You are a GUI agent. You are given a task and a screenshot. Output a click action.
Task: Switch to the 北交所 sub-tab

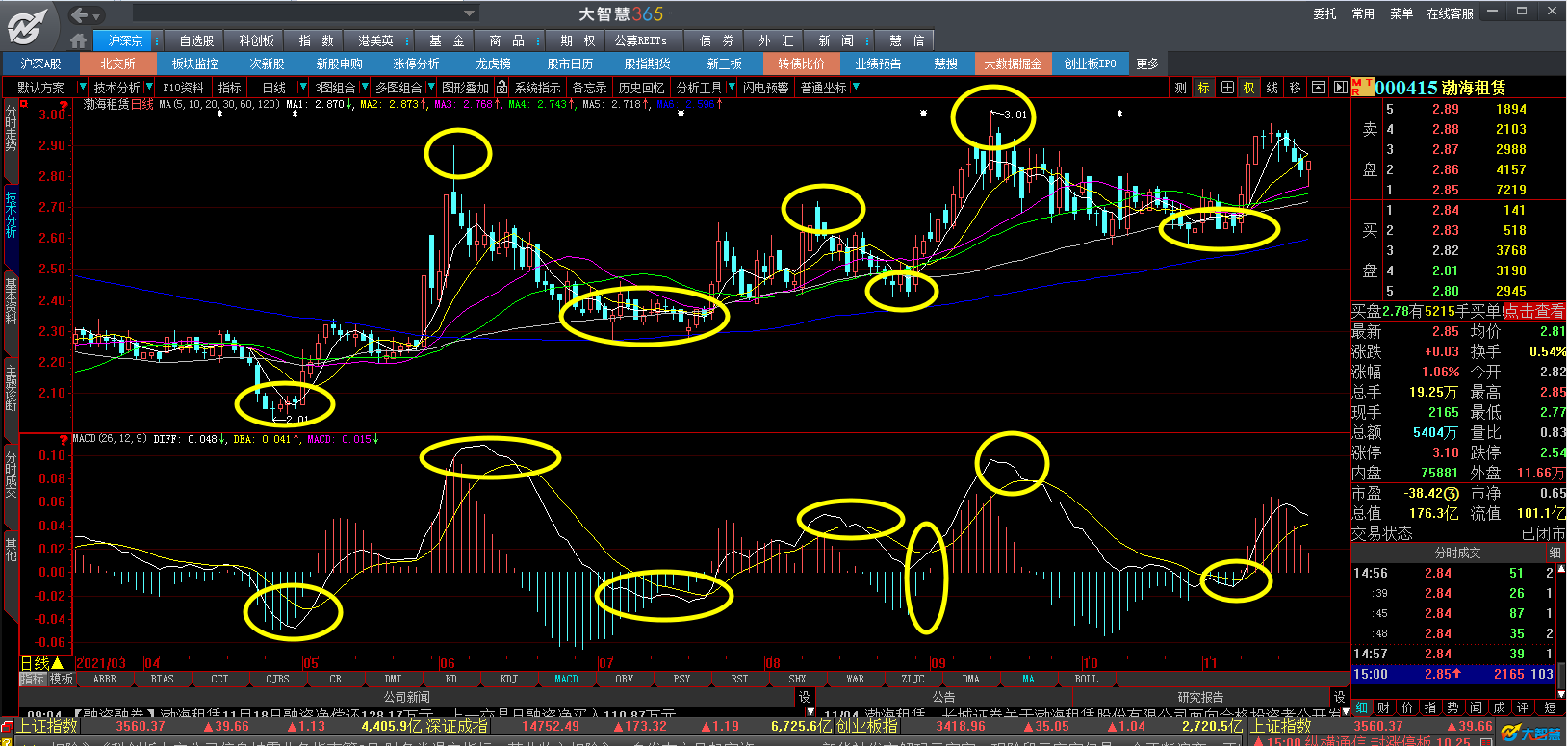pyautogui.click(x=117, y=64)
